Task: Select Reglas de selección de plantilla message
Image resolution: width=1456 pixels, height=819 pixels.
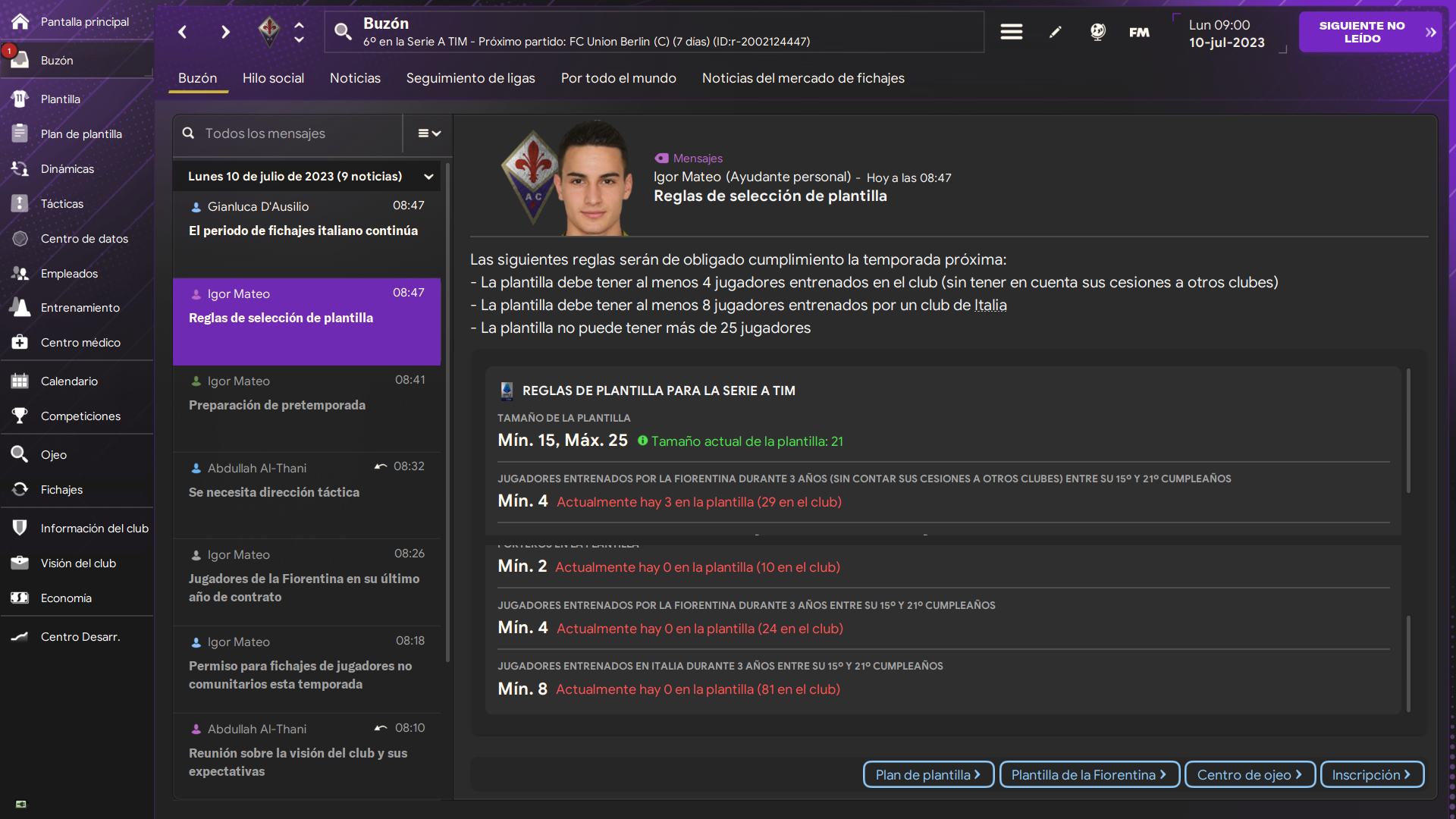Action: pos(306,322)
